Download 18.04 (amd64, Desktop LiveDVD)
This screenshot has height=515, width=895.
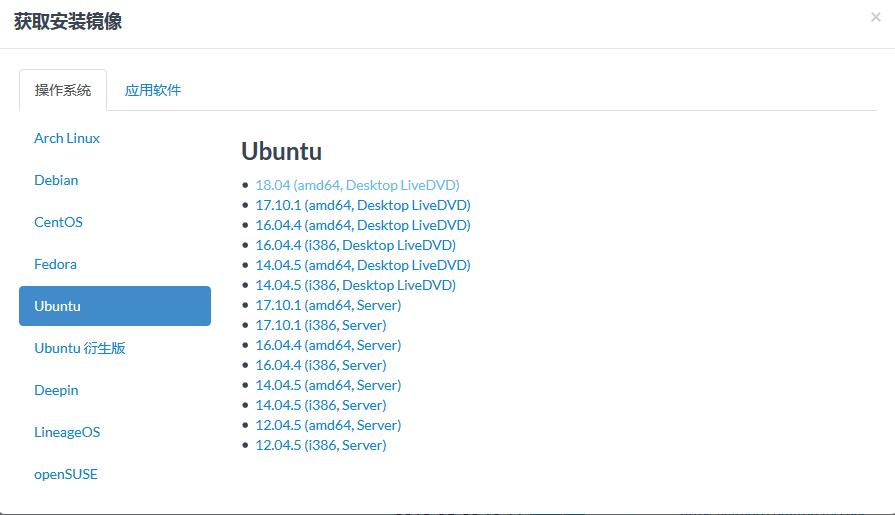click(x=357, y=185)
